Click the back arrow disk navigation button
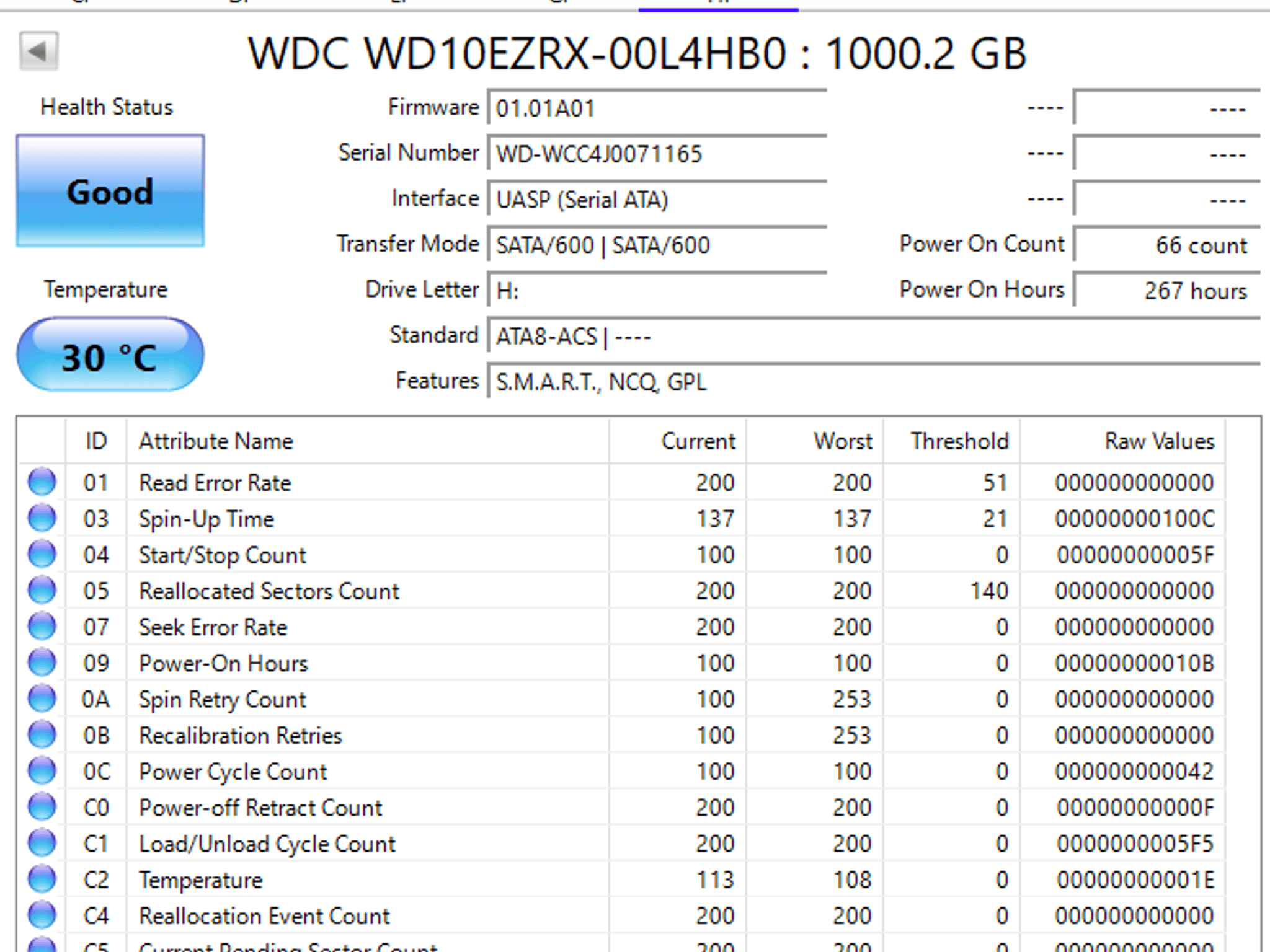Image resolution: width=1270 pixels, height=952 pixels. [x=38, y=51]
